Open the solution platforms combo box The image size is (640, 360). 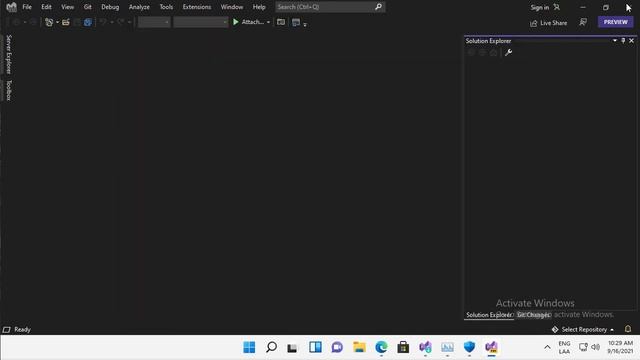(x=200, y=22)
